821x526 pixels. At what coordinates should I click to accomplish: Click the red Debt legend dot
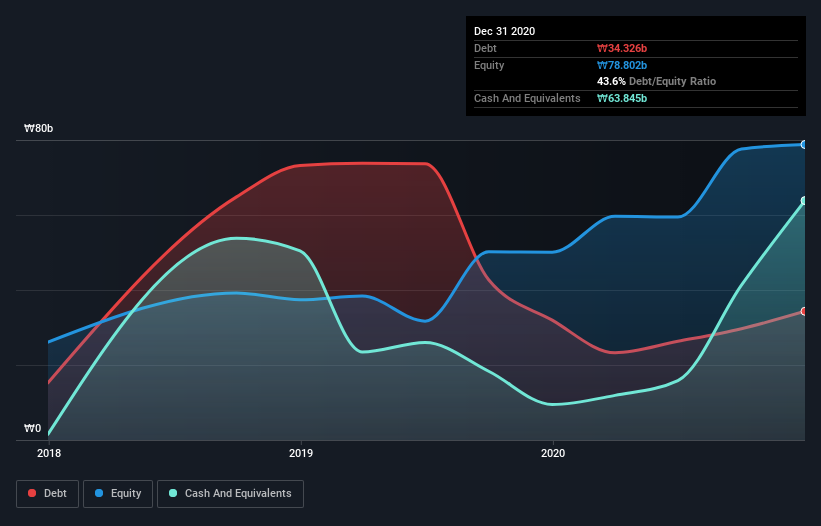click(32, 493)
